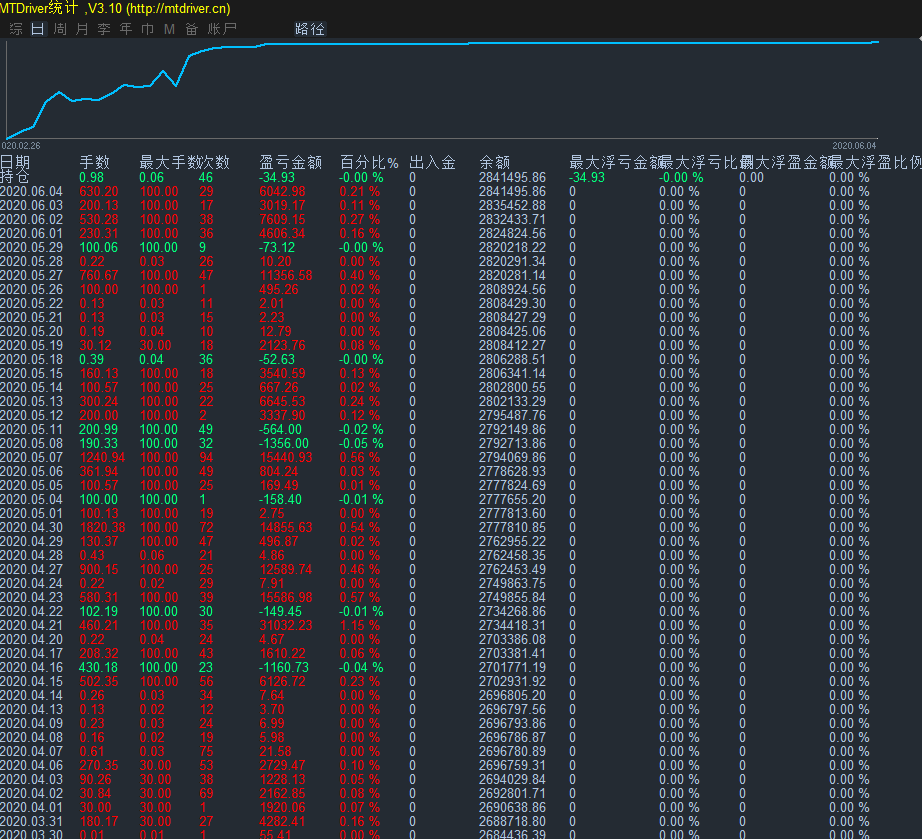Image resolution: width=922 pixels, height=839 pixels.
Task: Click the 最大手数 column header
Action: point(169,162)
